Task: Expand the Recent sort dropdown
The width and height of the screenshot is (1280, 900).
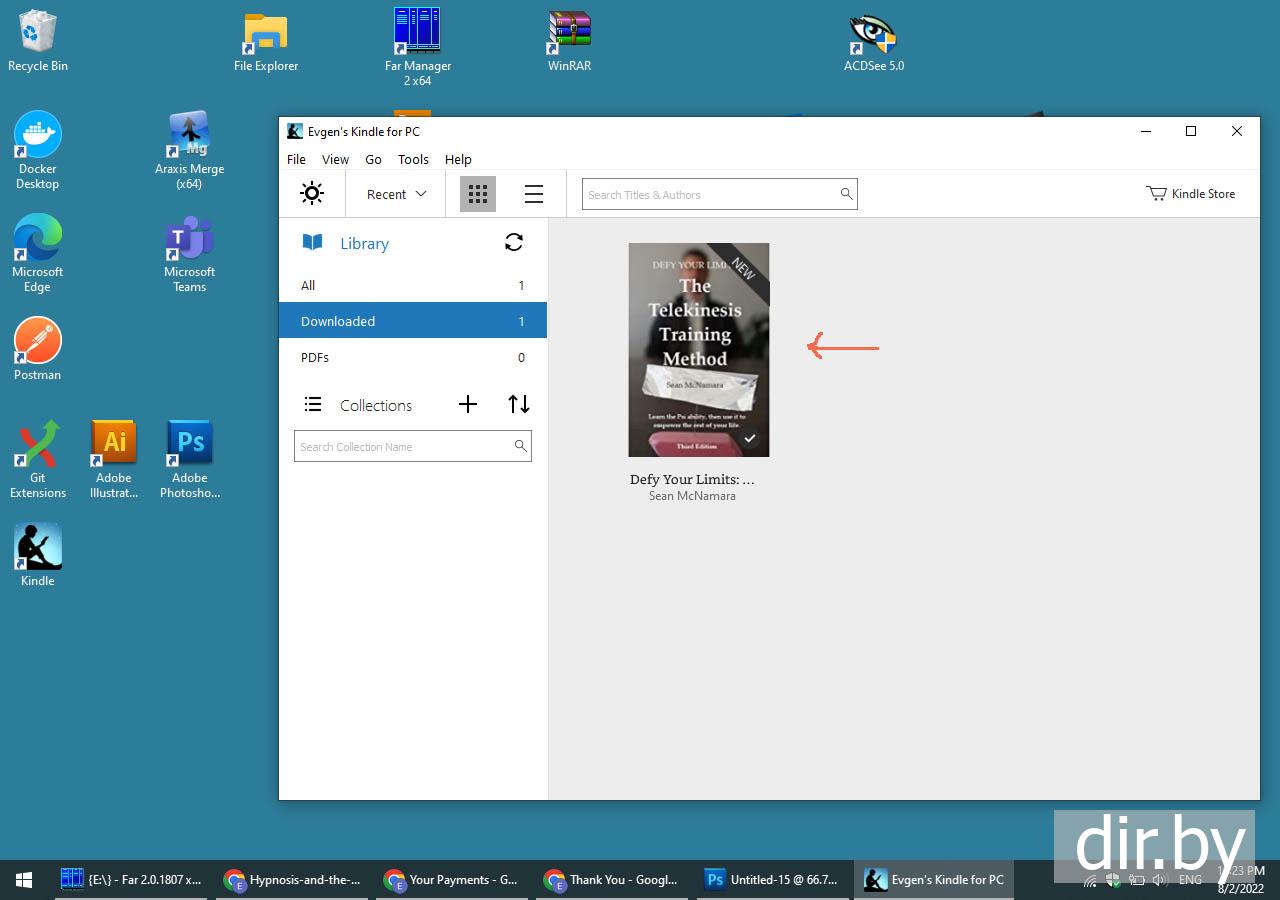Action: [396, 194]
